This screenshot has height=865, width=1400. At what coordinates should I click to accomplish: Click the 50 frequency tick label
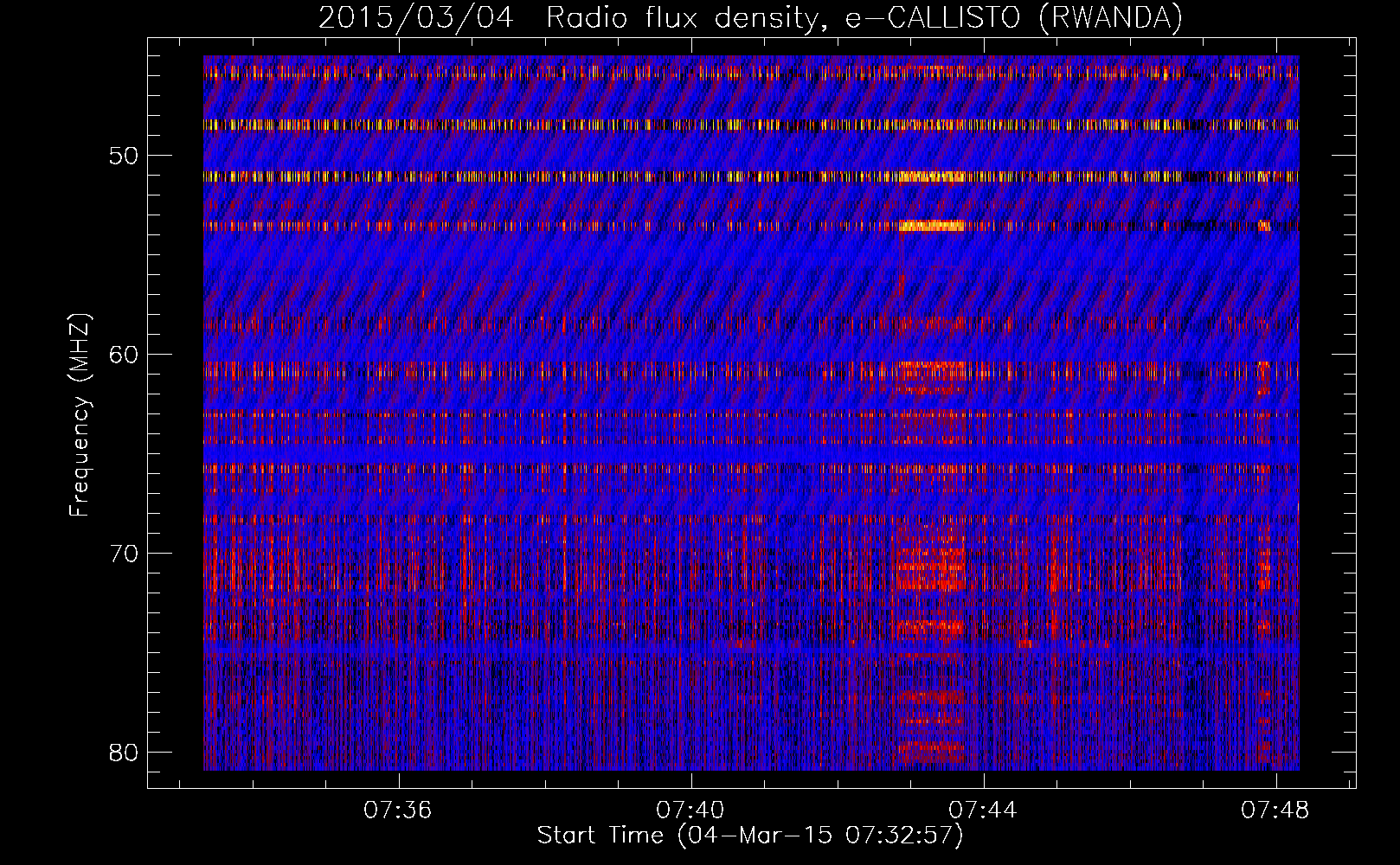coord(125,156)
